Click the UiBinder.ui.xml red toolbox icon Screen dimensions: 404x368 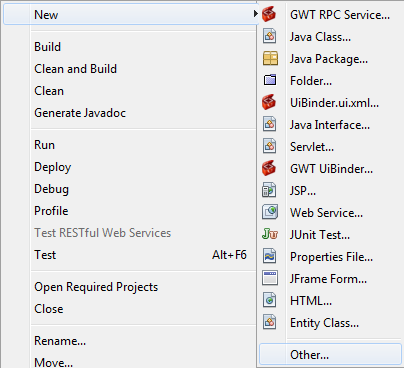[x=269, y=103]
